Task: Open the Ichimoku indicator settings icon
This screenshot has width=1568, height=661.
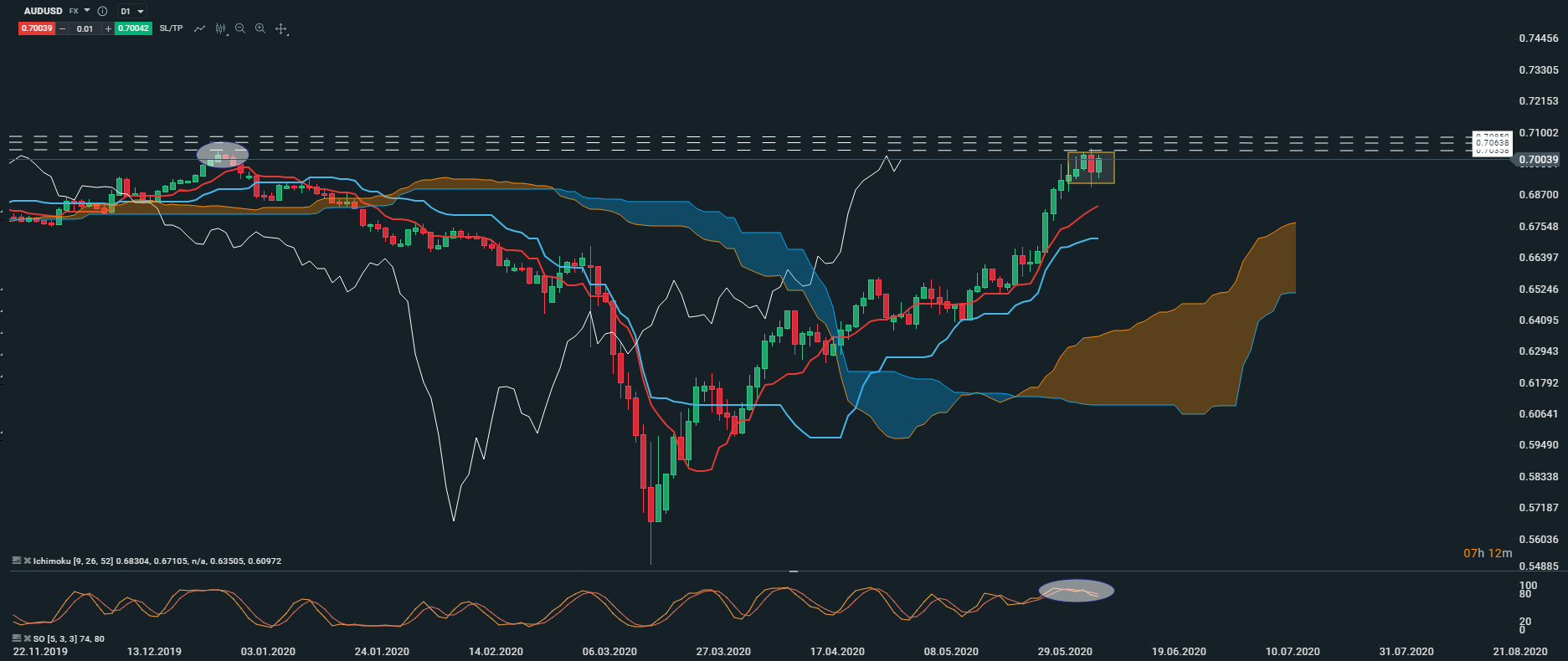Action: click(x=16, y=561)
